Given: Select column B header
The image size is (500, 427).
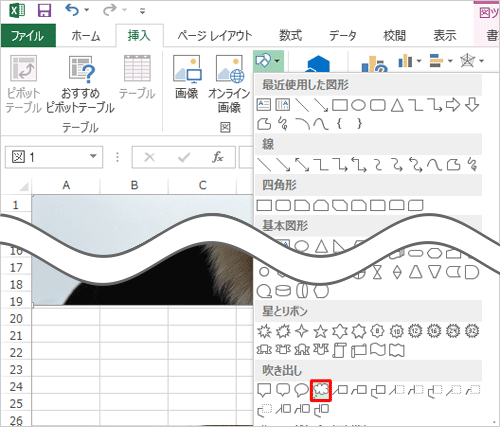Looking at the screenshot, I should [134, 185].
